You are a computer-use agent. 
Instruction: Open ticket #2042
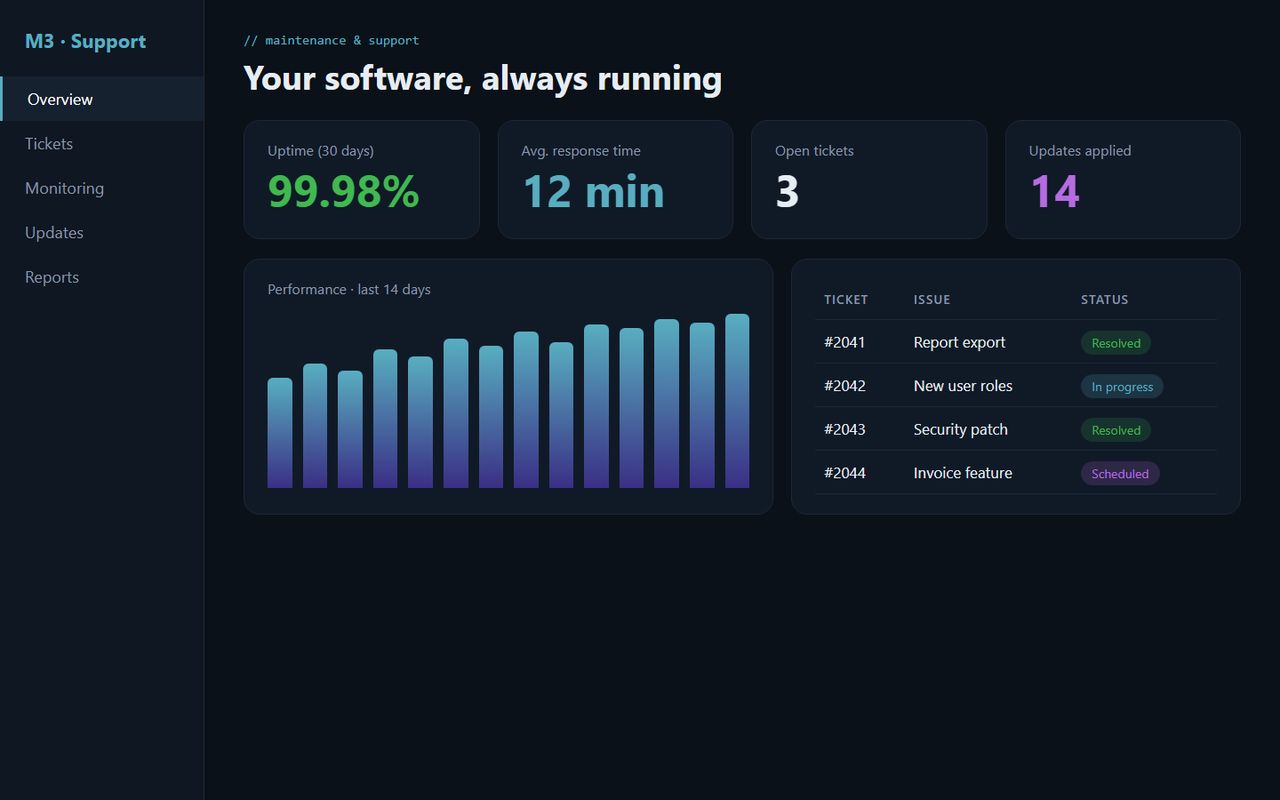coord(845,386)
